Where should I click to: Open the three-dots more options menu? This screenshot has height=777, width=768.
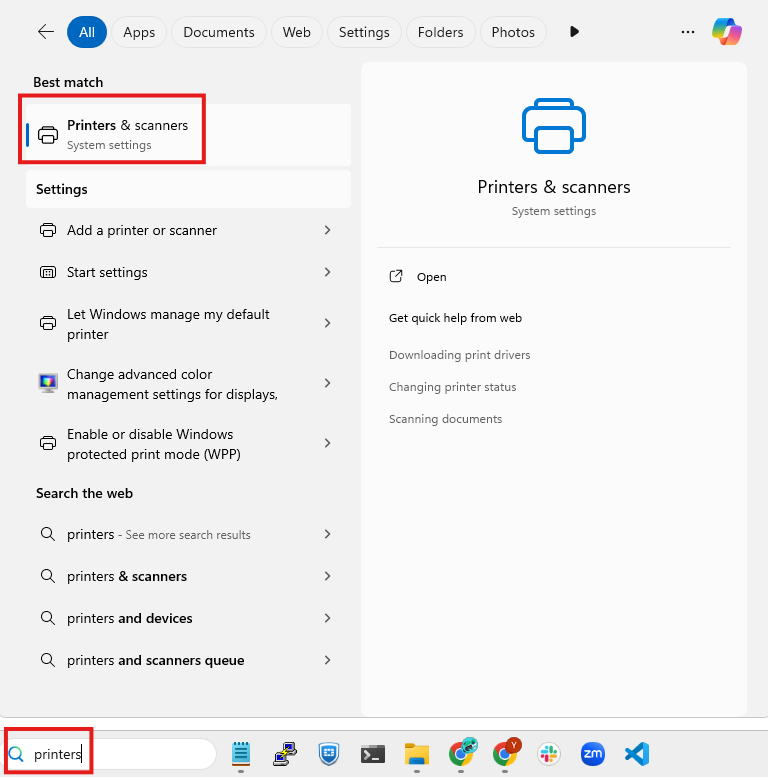point(687,32)
